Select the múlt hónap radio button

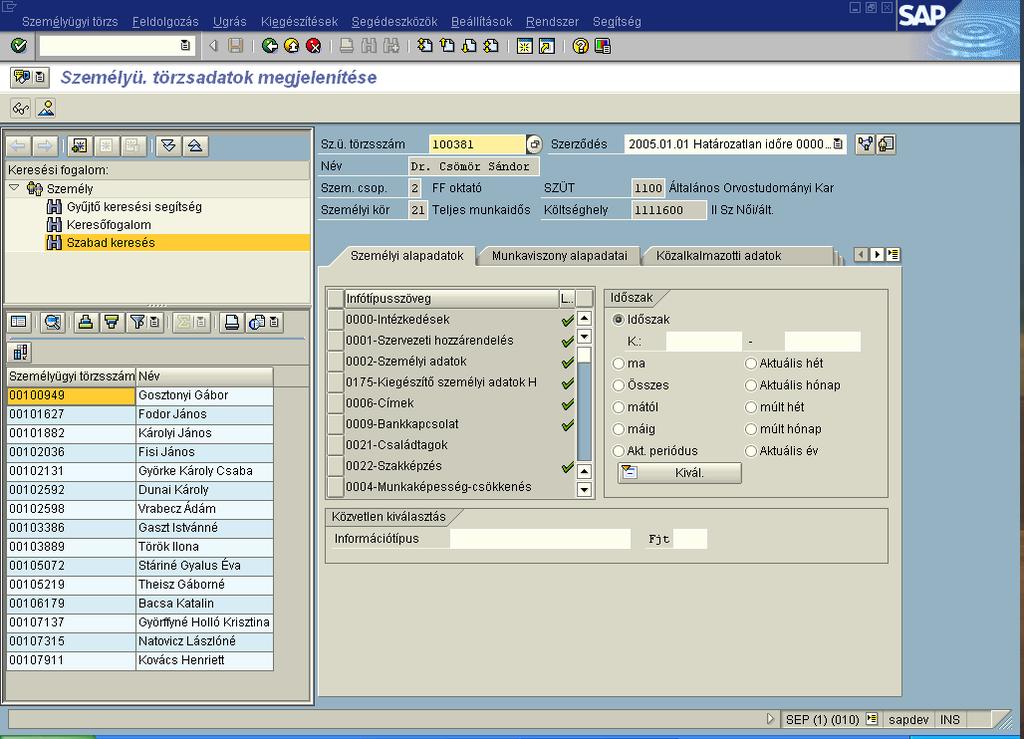(751, 429)
